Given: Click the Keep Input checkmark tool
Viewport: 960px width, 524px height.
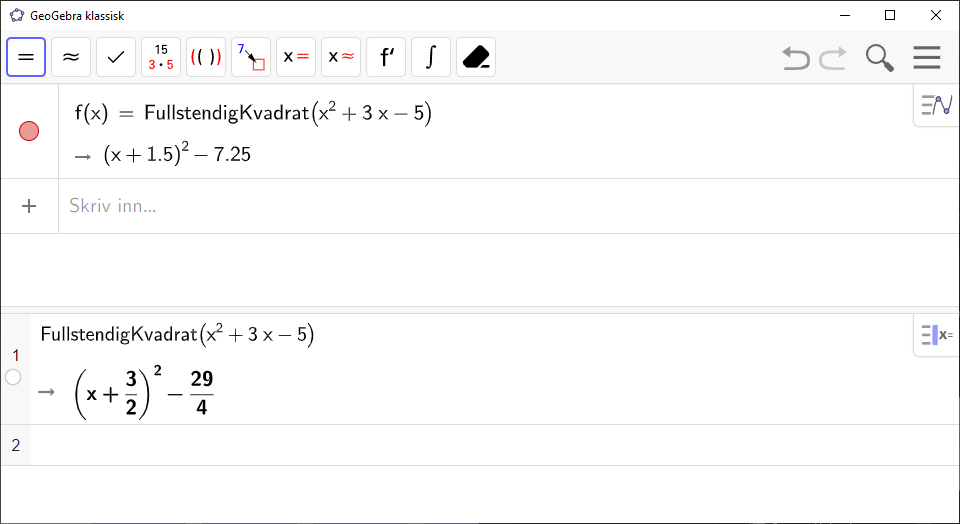Looking at the screenshot, I should click(x=116, y=57).
